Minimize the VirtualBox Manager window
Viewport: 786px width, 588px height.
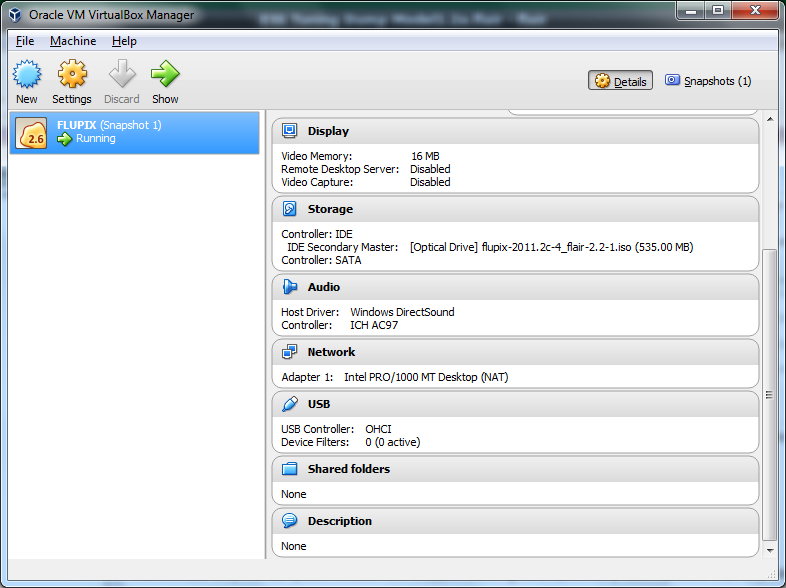[x=691, y=11]
